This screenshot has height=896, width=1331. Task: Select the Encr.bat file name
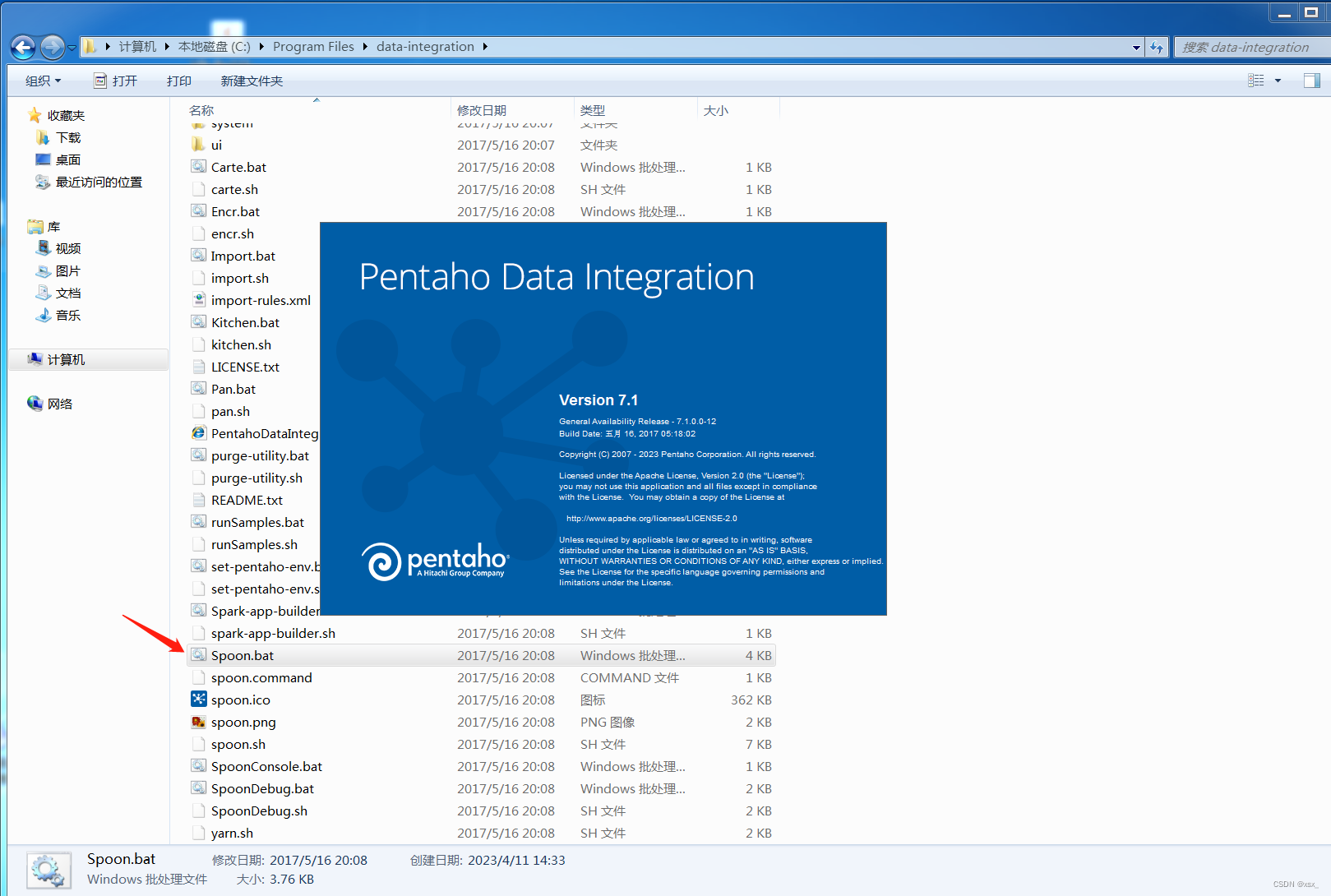235,211
